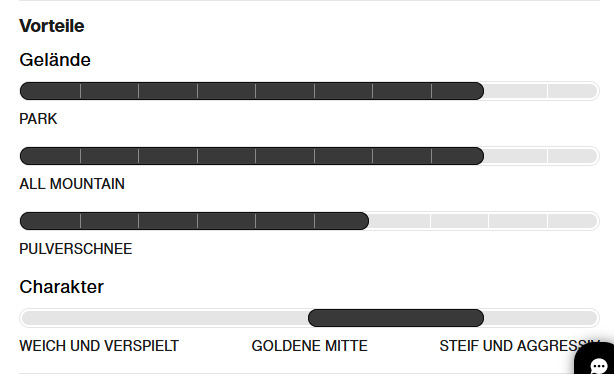614x374 pixels.
Task: Select the ALL MOUNTAIN label
Action: point(72,184)
